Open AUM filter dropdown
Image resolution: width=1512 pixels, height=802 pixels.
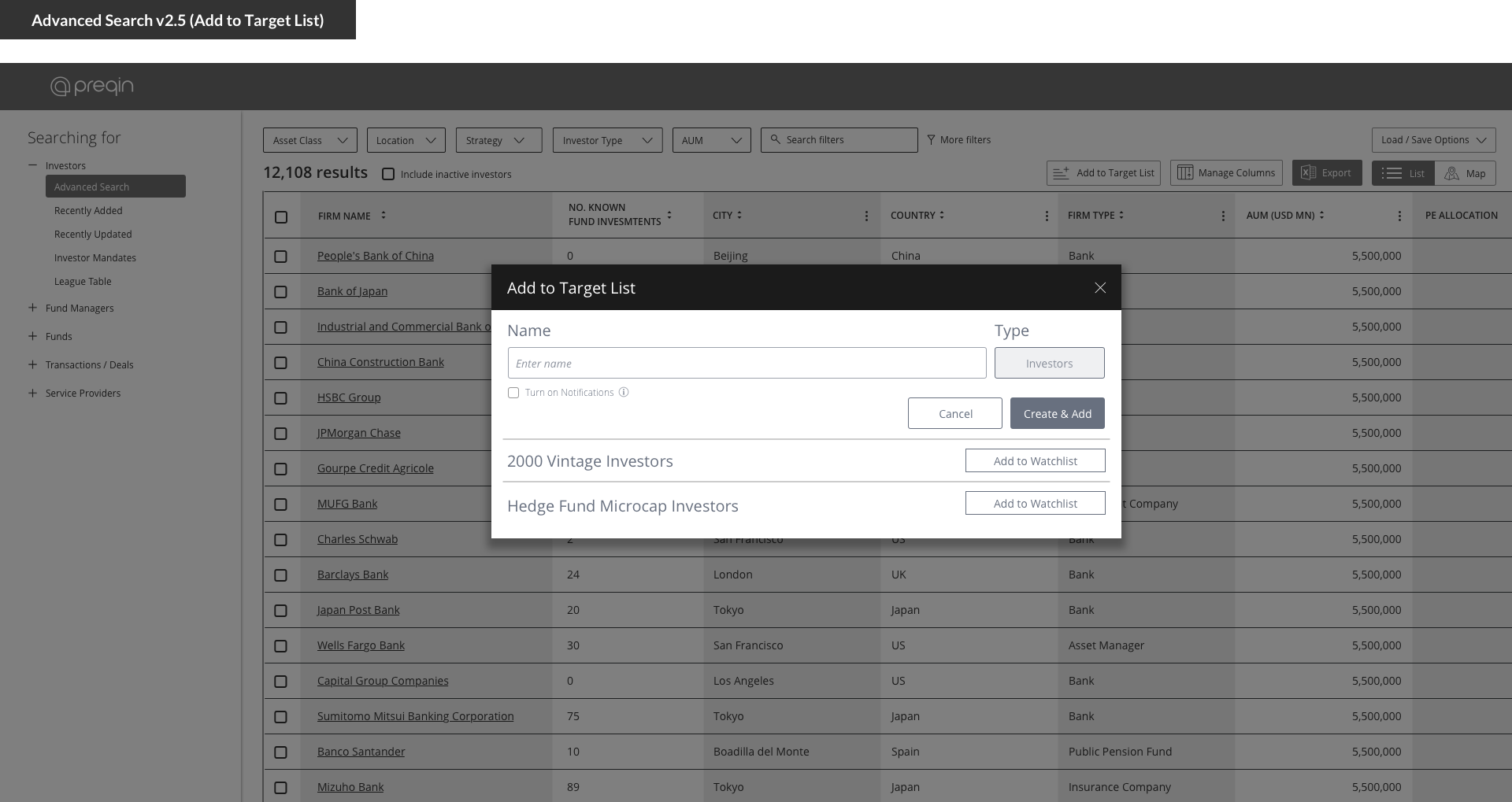pyautogui.click(x=712, y=140)
